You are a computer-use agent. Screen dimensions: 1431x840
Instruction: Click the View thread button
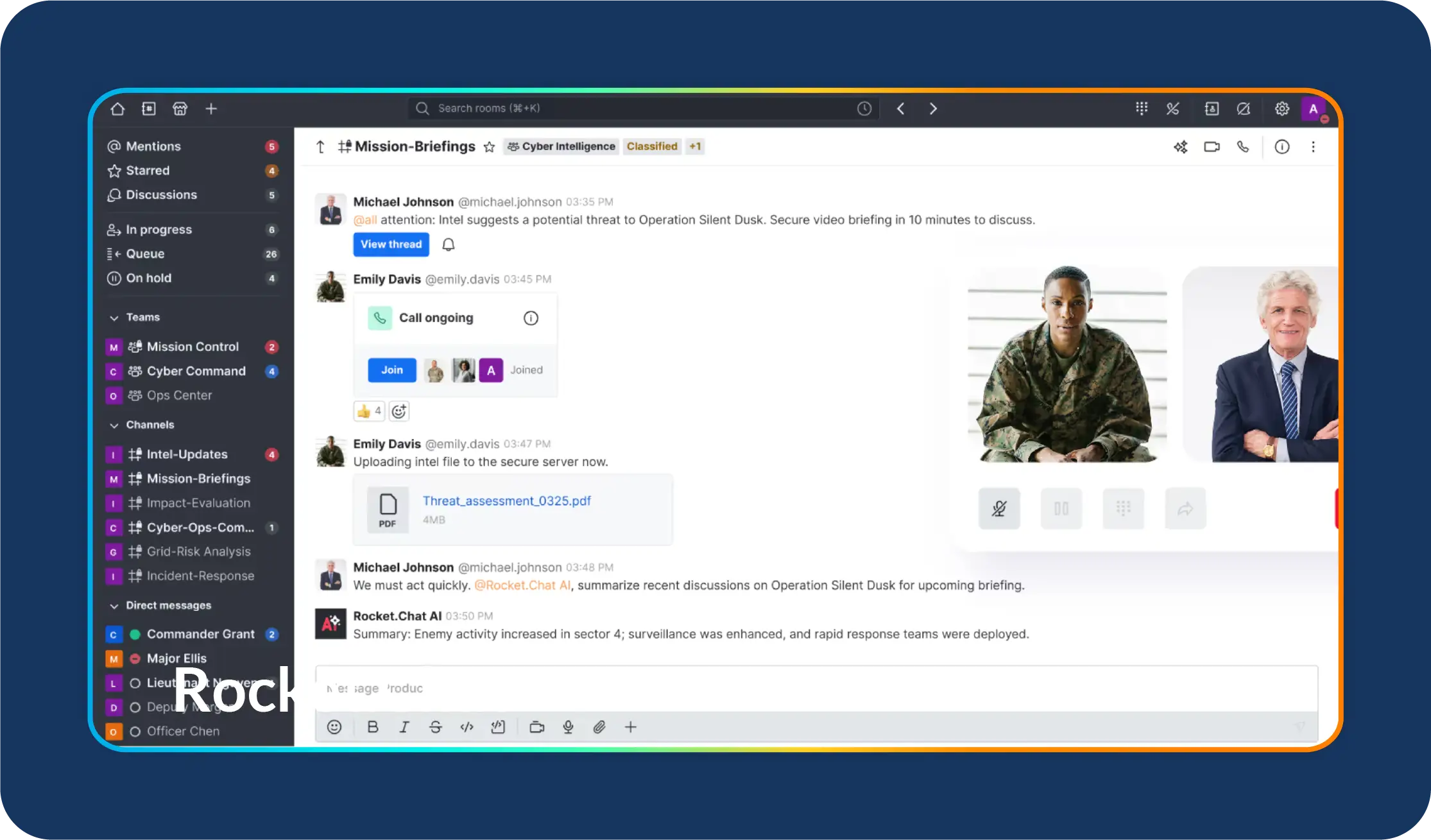tap(391, 244)
